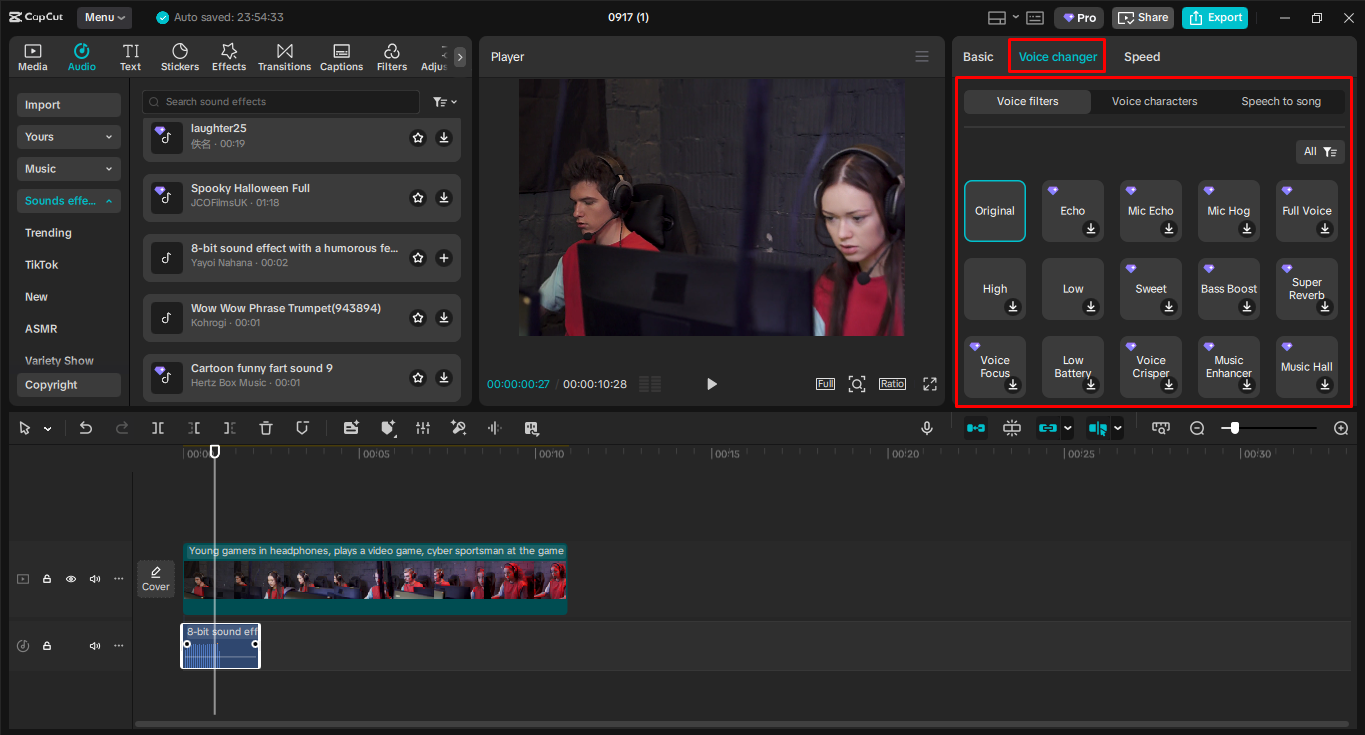Open the All filter dropdown above voice filters
The height and width of the screenshot is (735, 1365).
pyautogui.click(x=1320, y=151)
